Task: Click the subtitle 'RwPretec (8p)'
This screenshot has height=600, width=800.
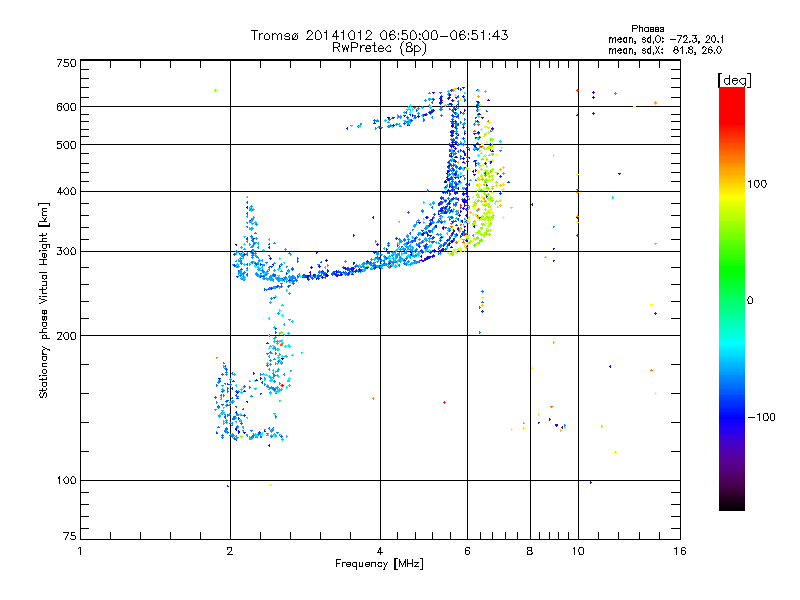Action: (x=380, y=48)
